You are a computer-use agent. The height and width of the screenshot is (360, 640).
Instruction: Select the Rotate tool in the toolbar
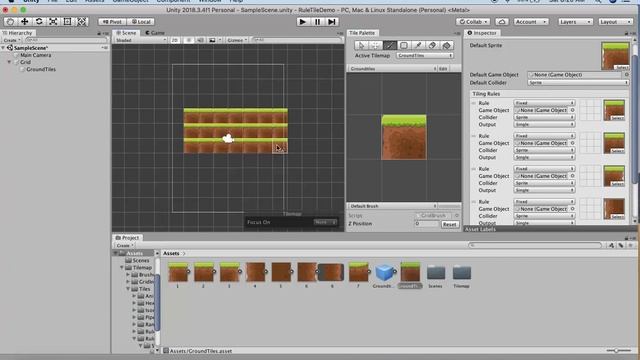pyautogui.click(x=39, y=22)
